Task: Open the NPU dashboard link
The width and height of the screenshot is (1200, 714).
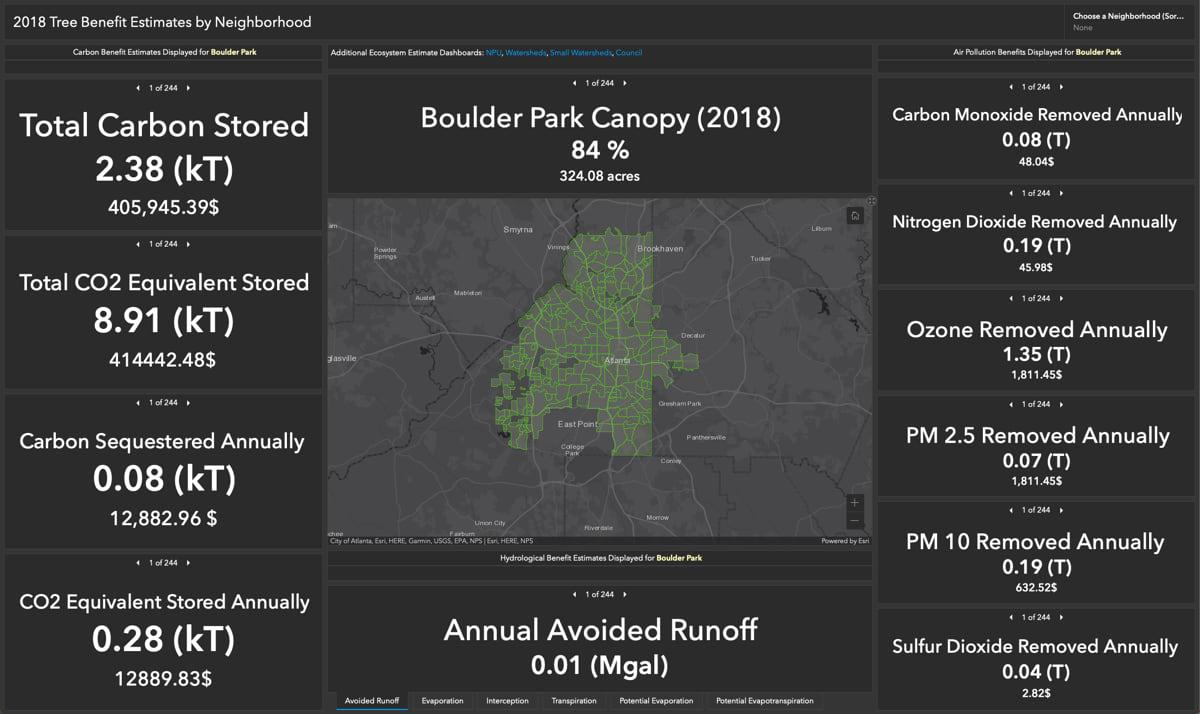Action: pos(493,52)
